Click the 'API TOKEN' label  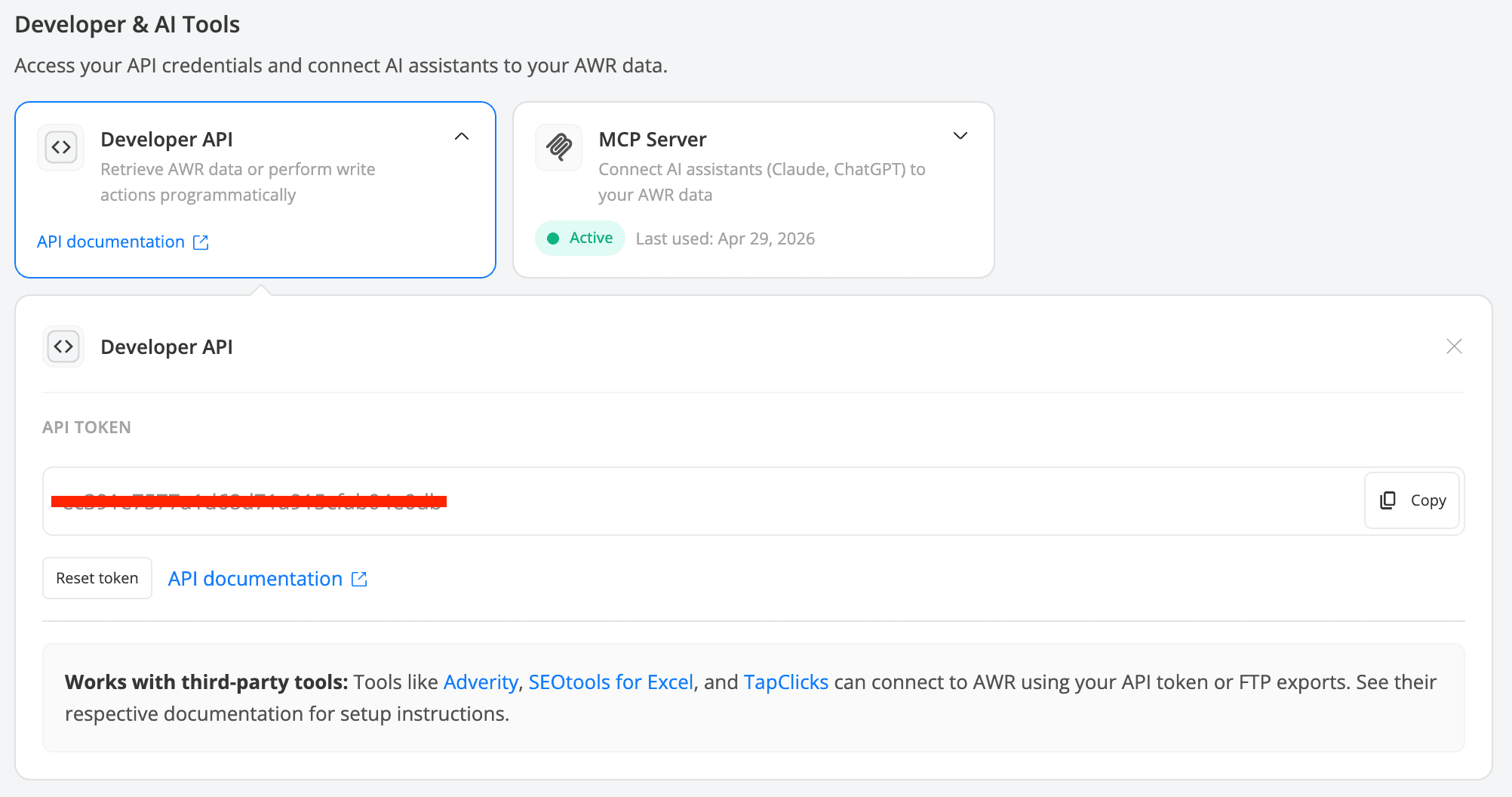point(87,427)
